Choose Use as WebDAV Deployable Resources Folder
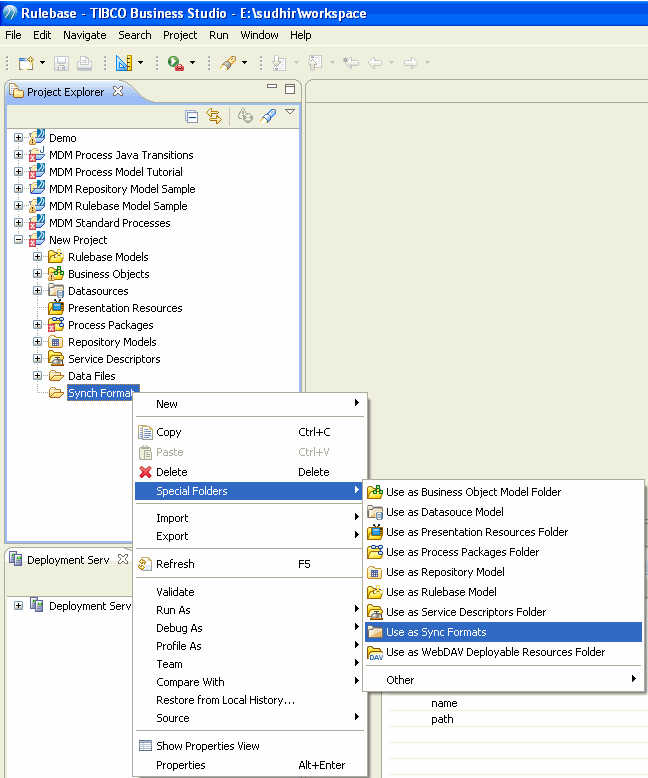Screen dimensions: 648x778 [x=503, y=652]
